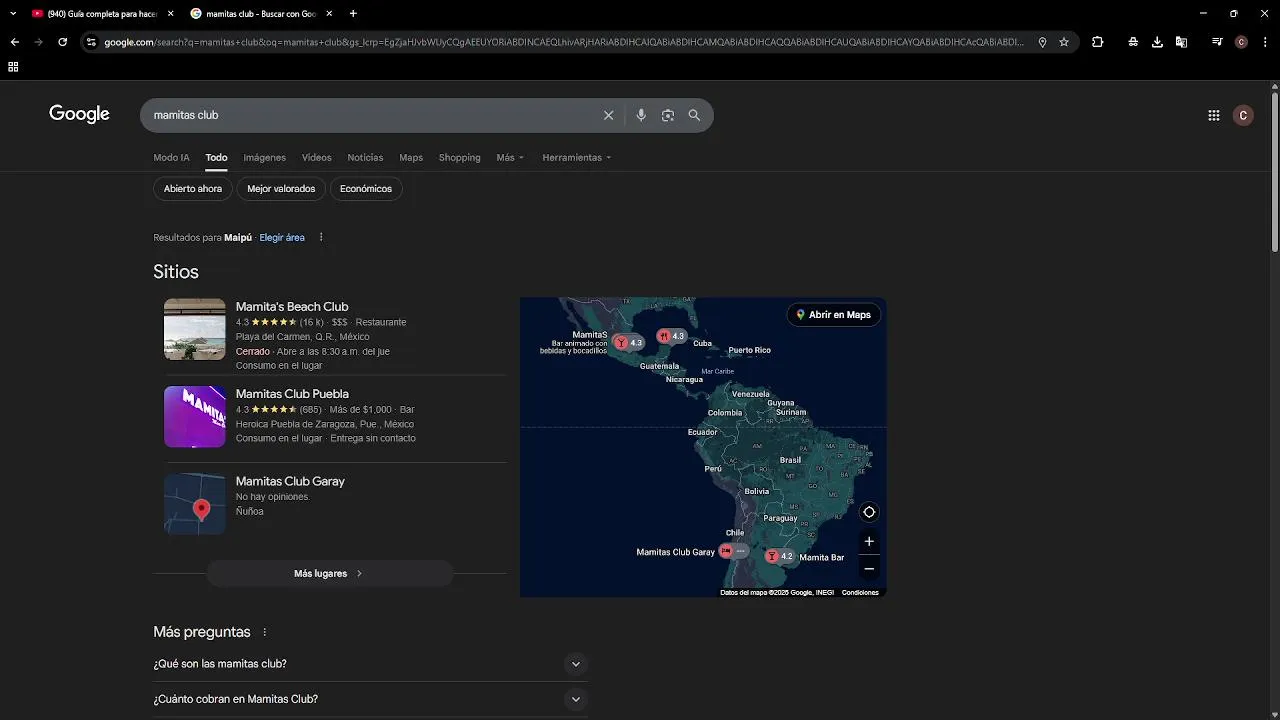The image size is (1280, 720).
Task: Open the Google account avatar
Action: [x=1243, y=115]
